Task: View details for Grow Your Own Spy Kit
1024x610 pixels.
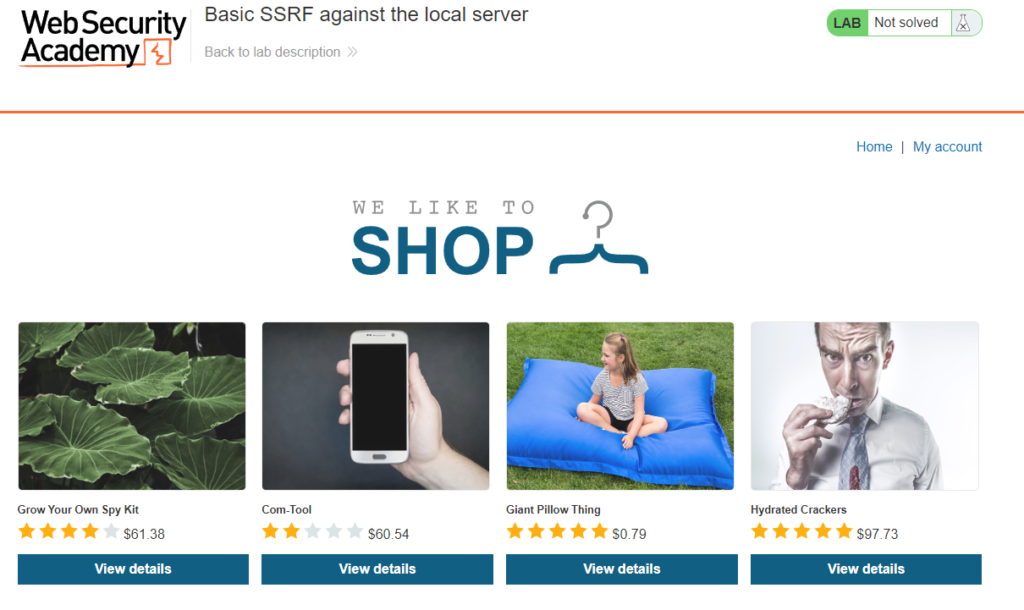Action: tap(133, 569)
